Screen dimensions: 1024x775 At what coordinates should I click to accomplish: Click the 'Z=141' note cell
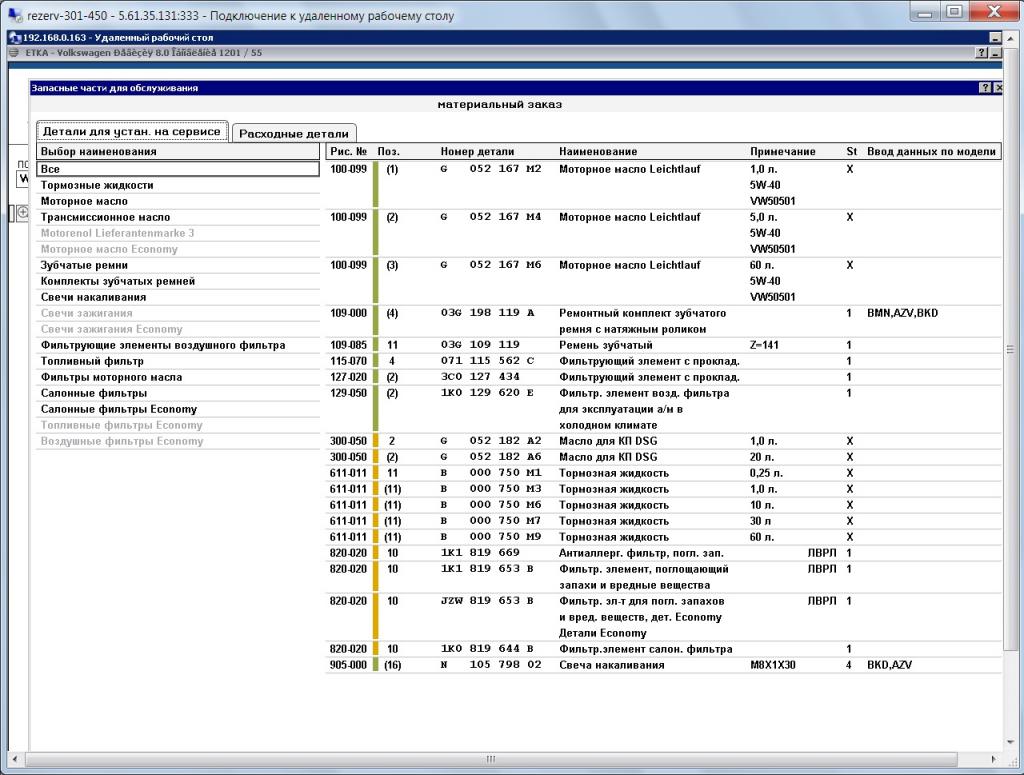coord(764,345)
